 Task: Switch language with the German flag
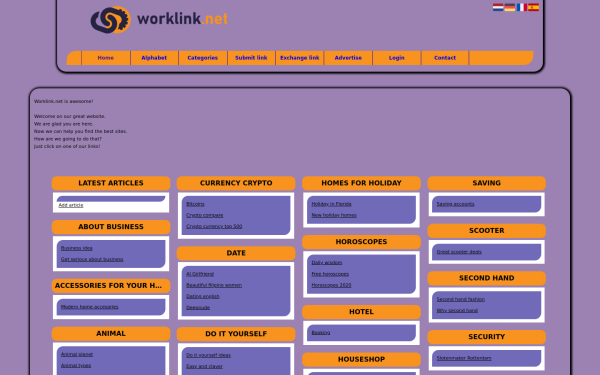pyautogui.click(x=510, y=7)
